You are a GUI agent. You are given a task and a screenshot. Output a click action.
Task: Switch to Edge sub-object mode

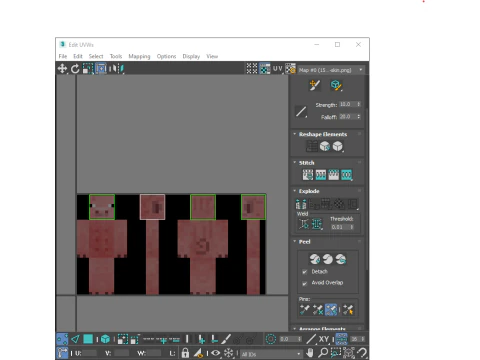tap(75, 339)
